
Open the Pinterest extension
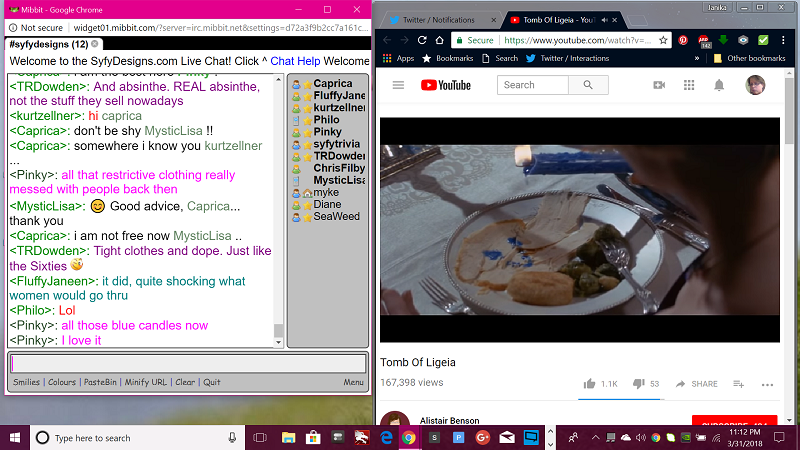click(683, 40)
